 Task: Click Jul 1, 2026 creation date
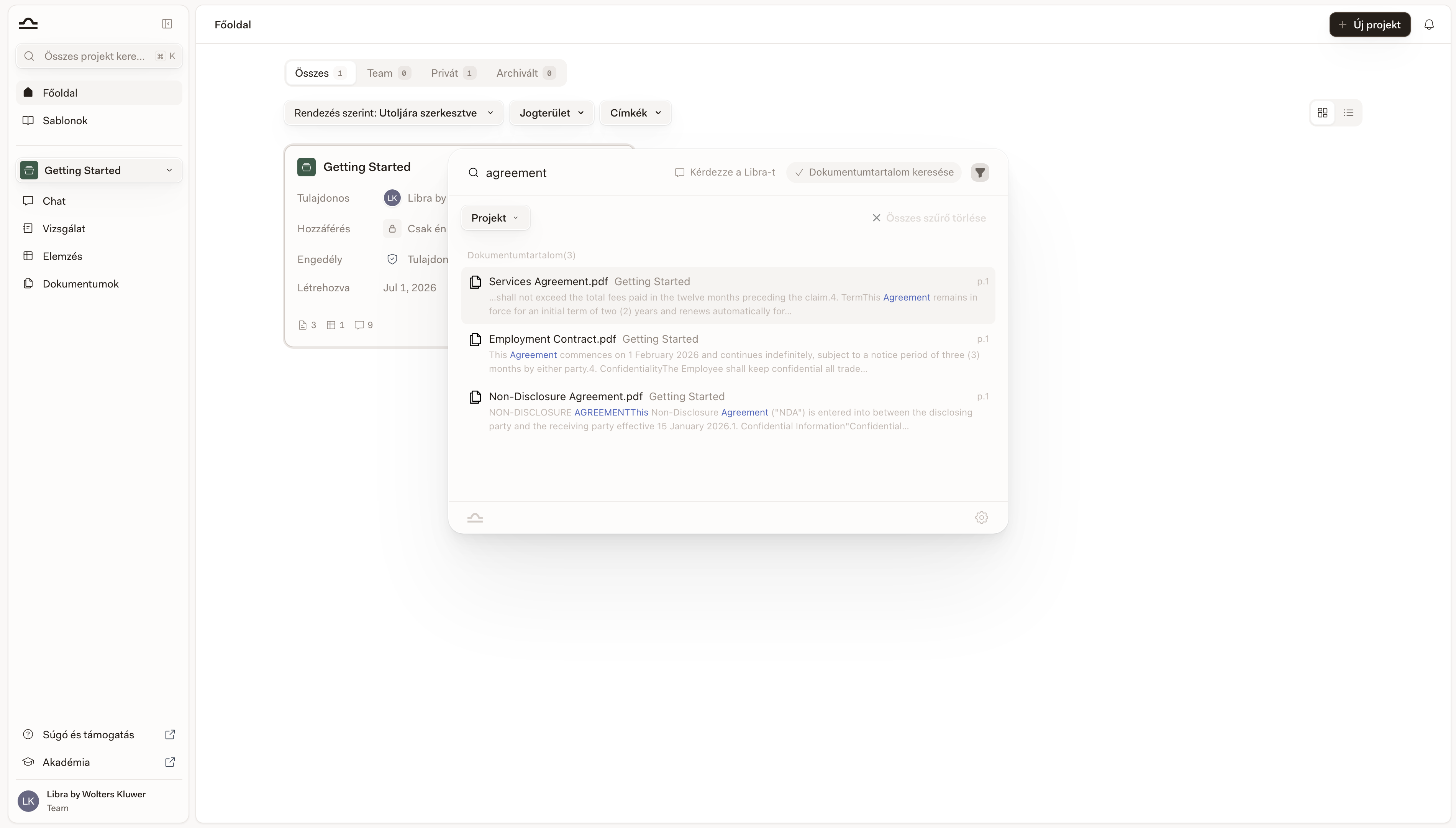coord(409,288)
